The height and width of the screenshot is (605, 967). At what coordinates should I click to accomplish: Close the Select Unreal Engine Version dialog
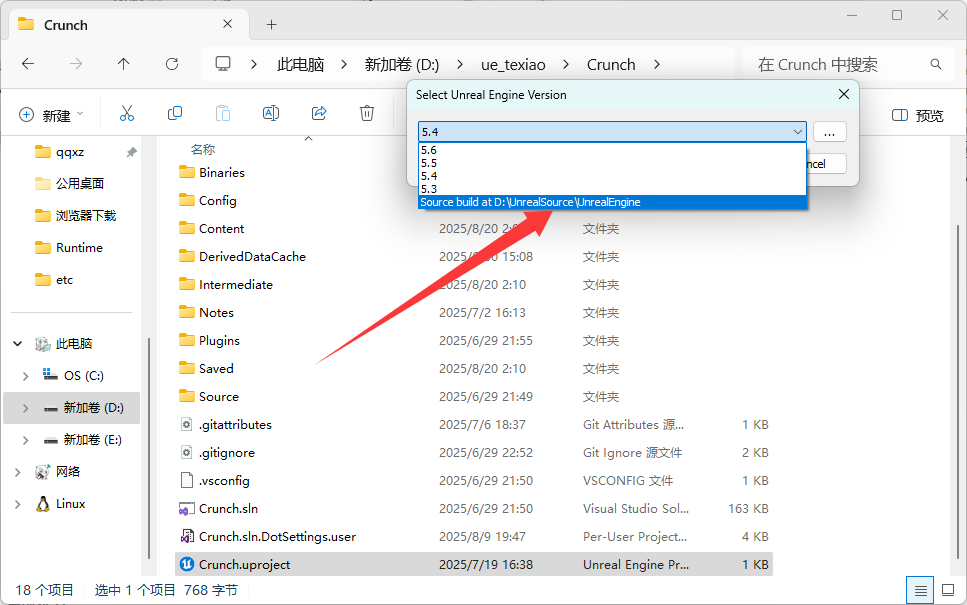coord(844,94)
